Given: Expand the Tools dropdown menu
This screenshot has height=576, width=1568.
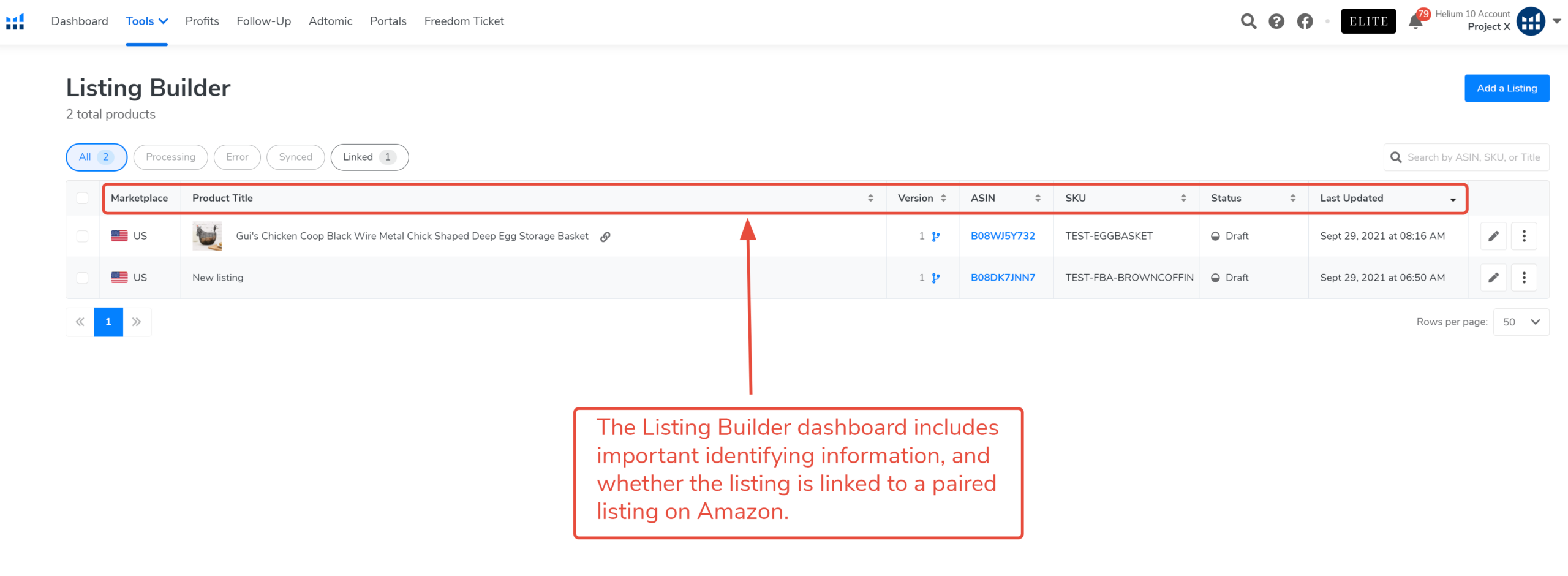Looking at the screenshot, I should coord(146,21).
